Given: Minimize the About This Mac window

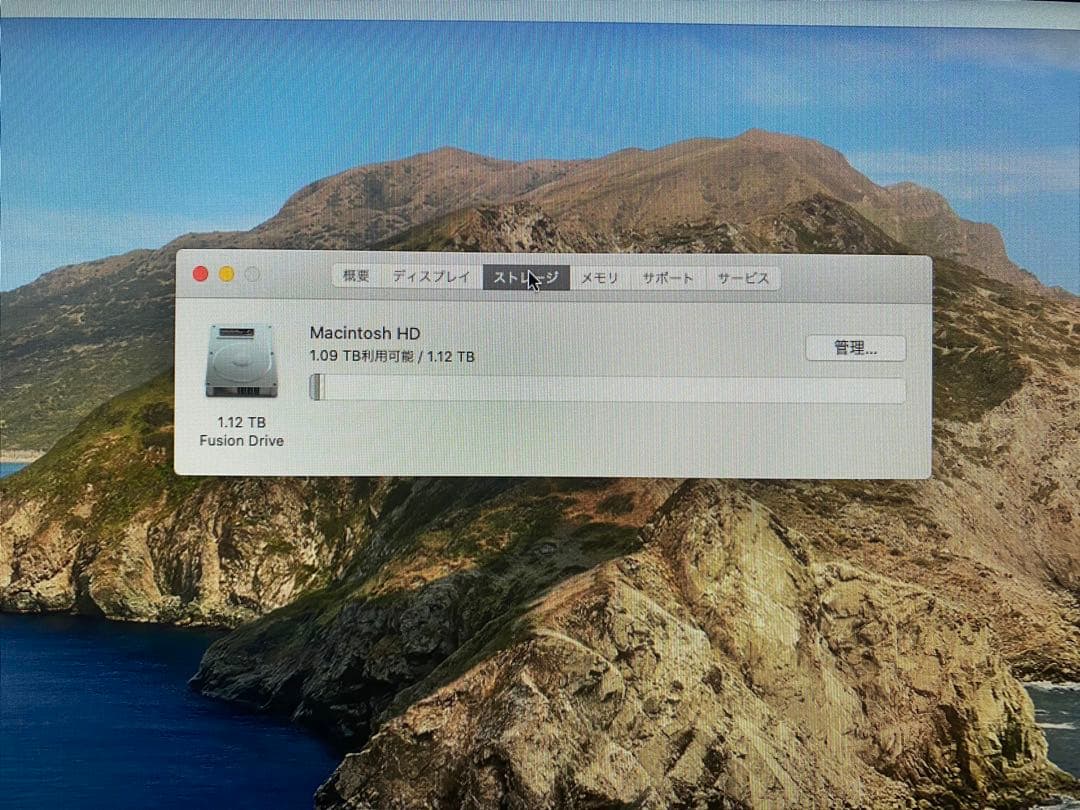Looking at the screenshot, I should tap(226, 272).
